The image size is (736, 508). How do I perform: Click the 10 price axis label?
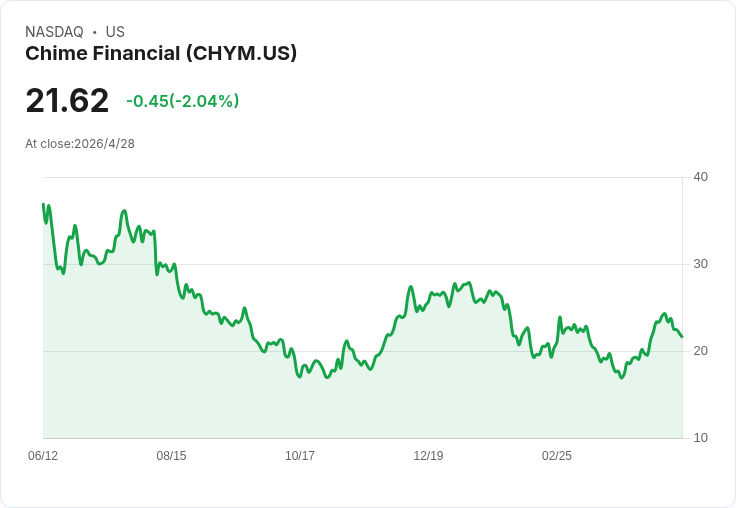tap(700, 438)
